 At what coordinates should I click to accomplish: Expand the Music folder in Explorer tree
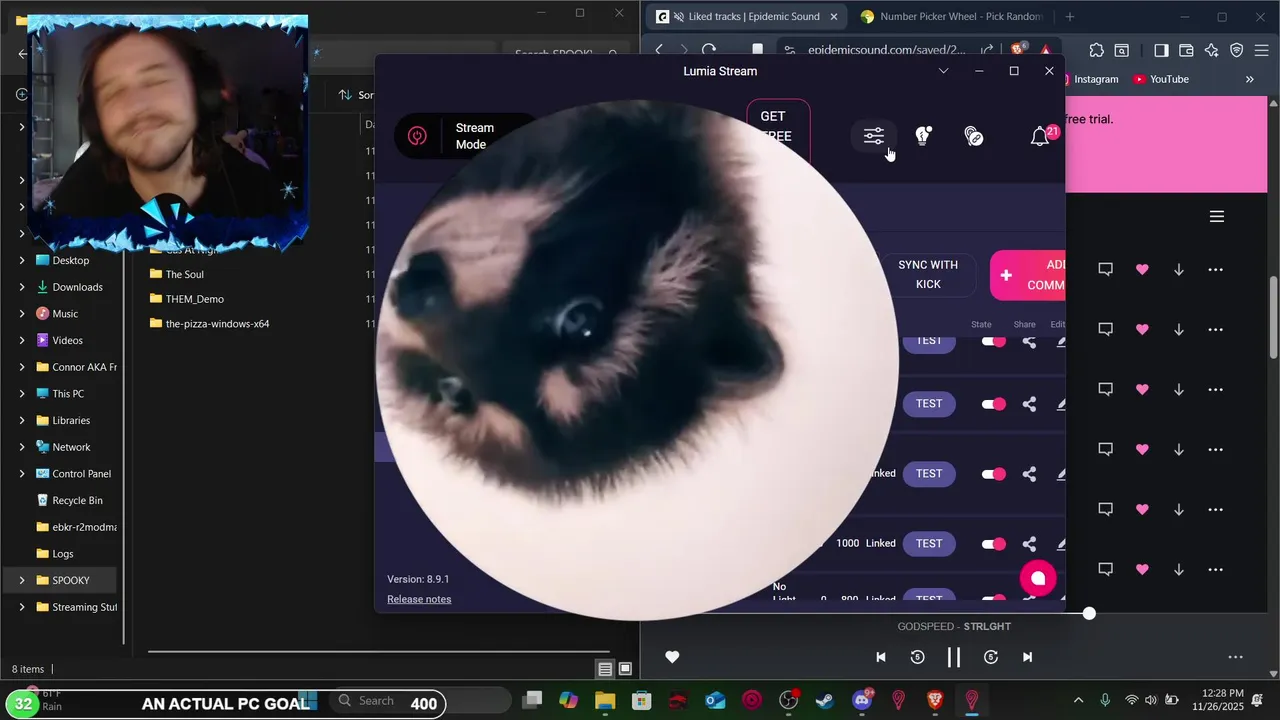[22, 314]
